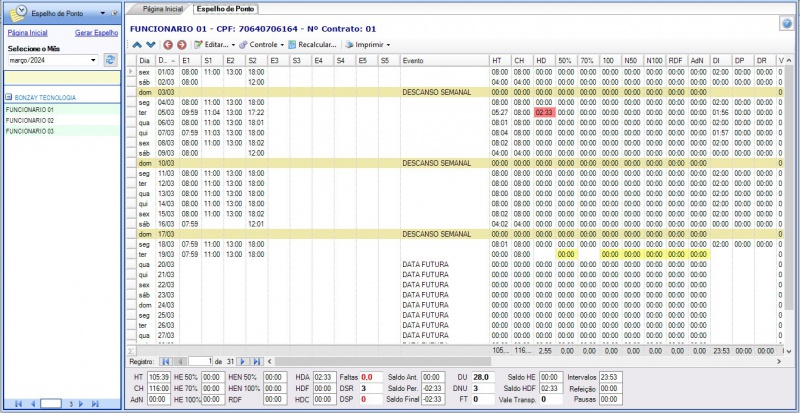This screenshot has width=800, height=413.
Task: Go to previous employee with red left arrow
Action: [x=167, y=45]
